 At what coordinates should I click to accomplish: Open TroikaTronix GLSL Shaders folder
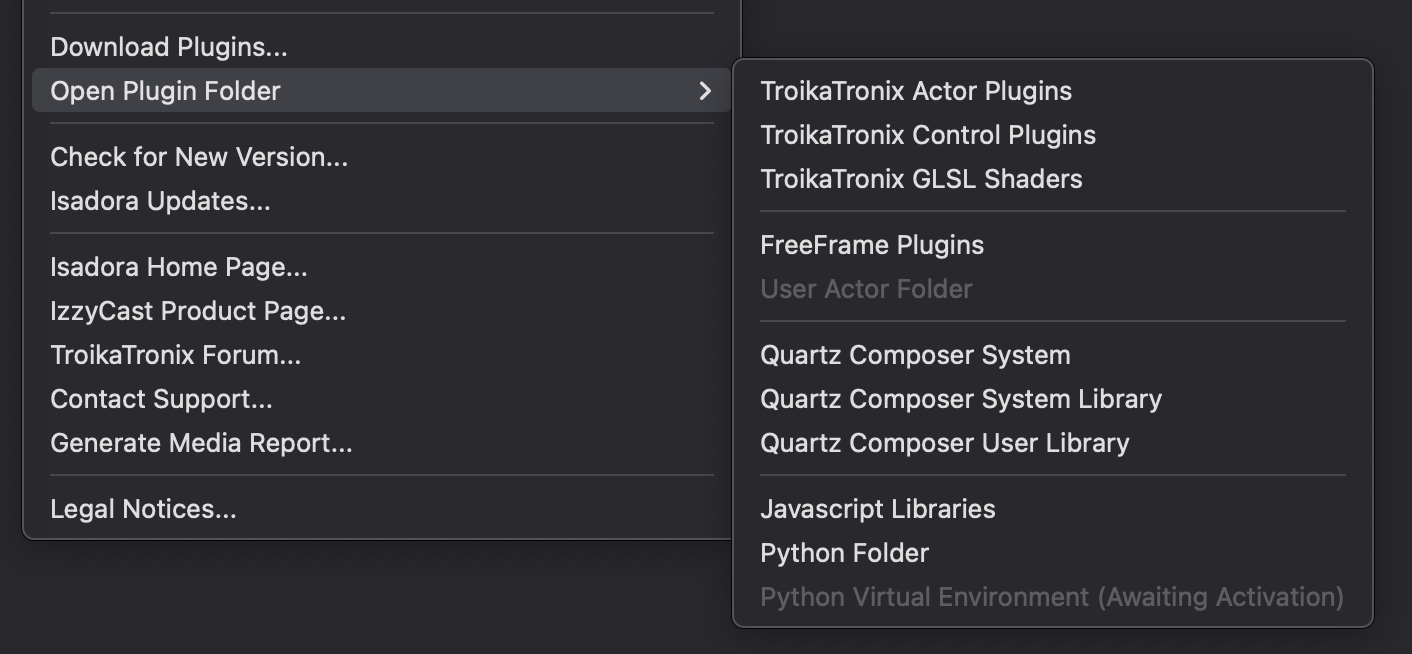coord(921,179)
